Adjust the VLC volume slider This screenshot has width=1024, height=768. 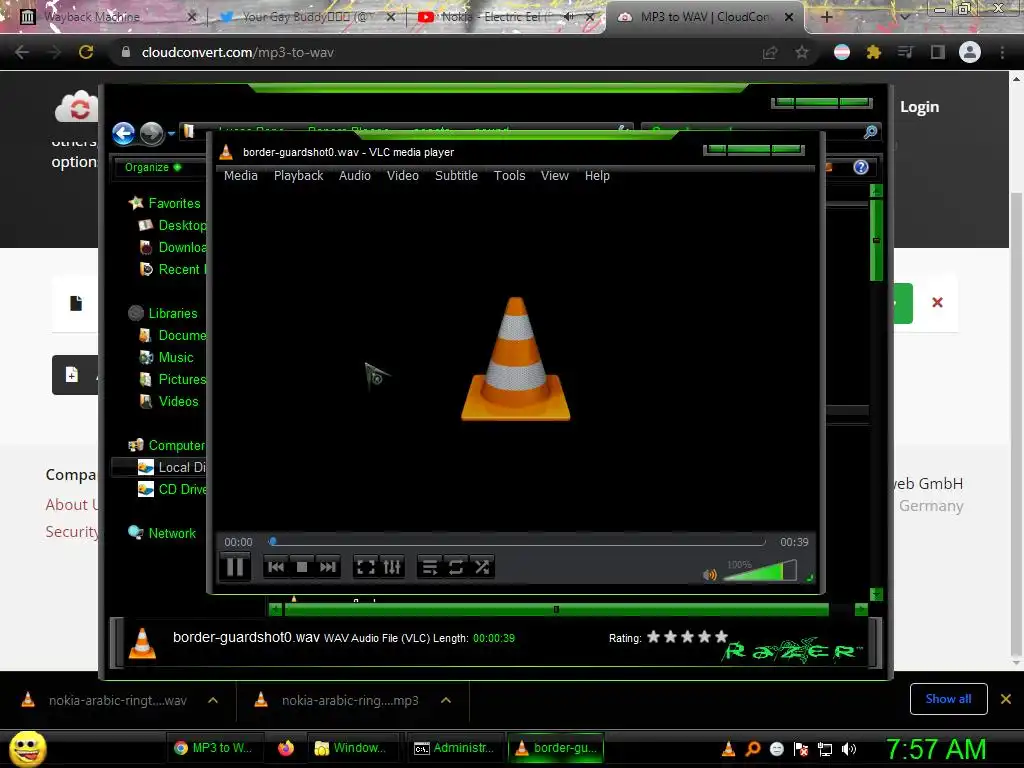(x=761, y=571)
